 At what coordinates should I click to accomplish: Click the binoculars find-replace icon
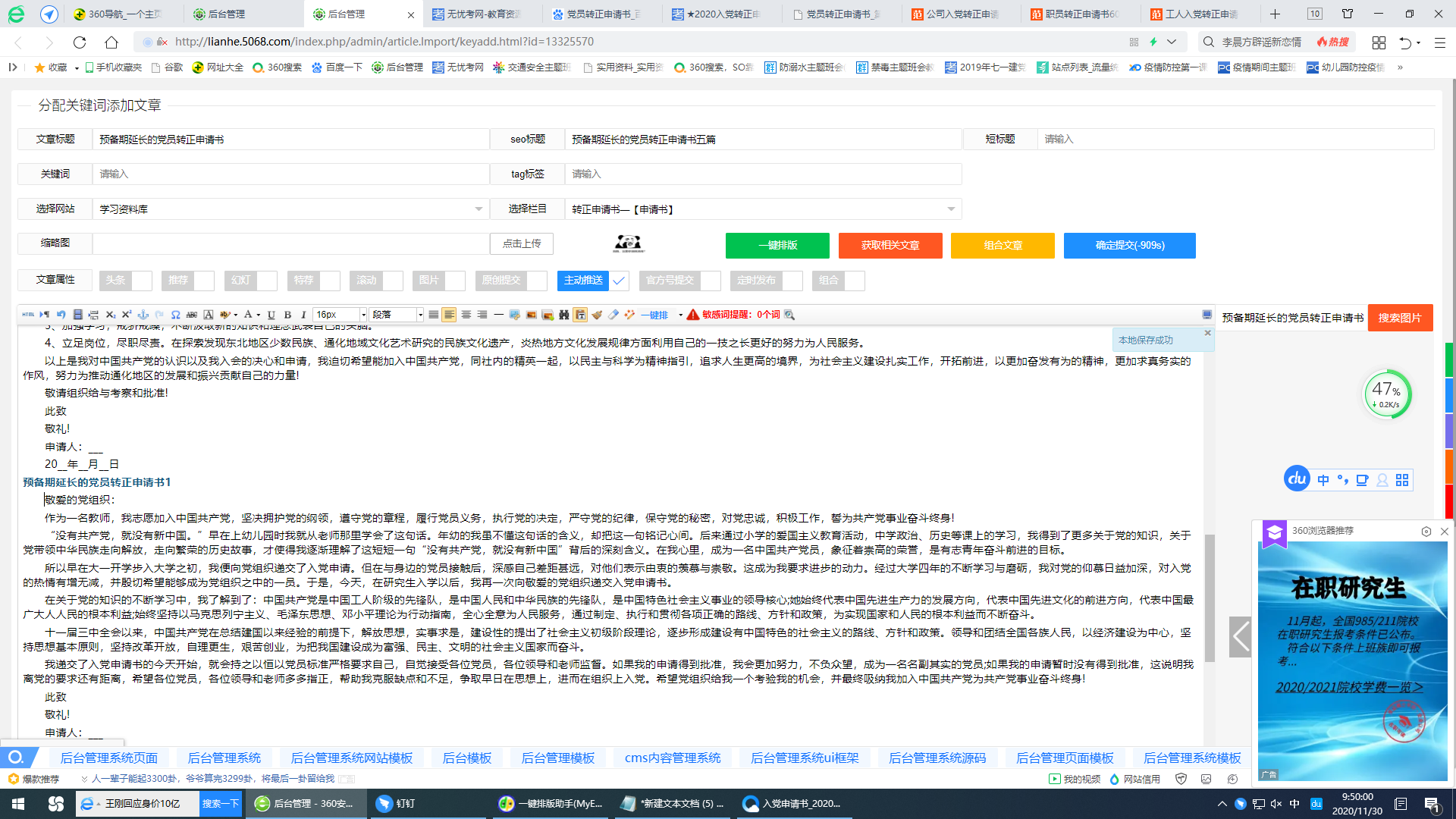tap(563, 315)
